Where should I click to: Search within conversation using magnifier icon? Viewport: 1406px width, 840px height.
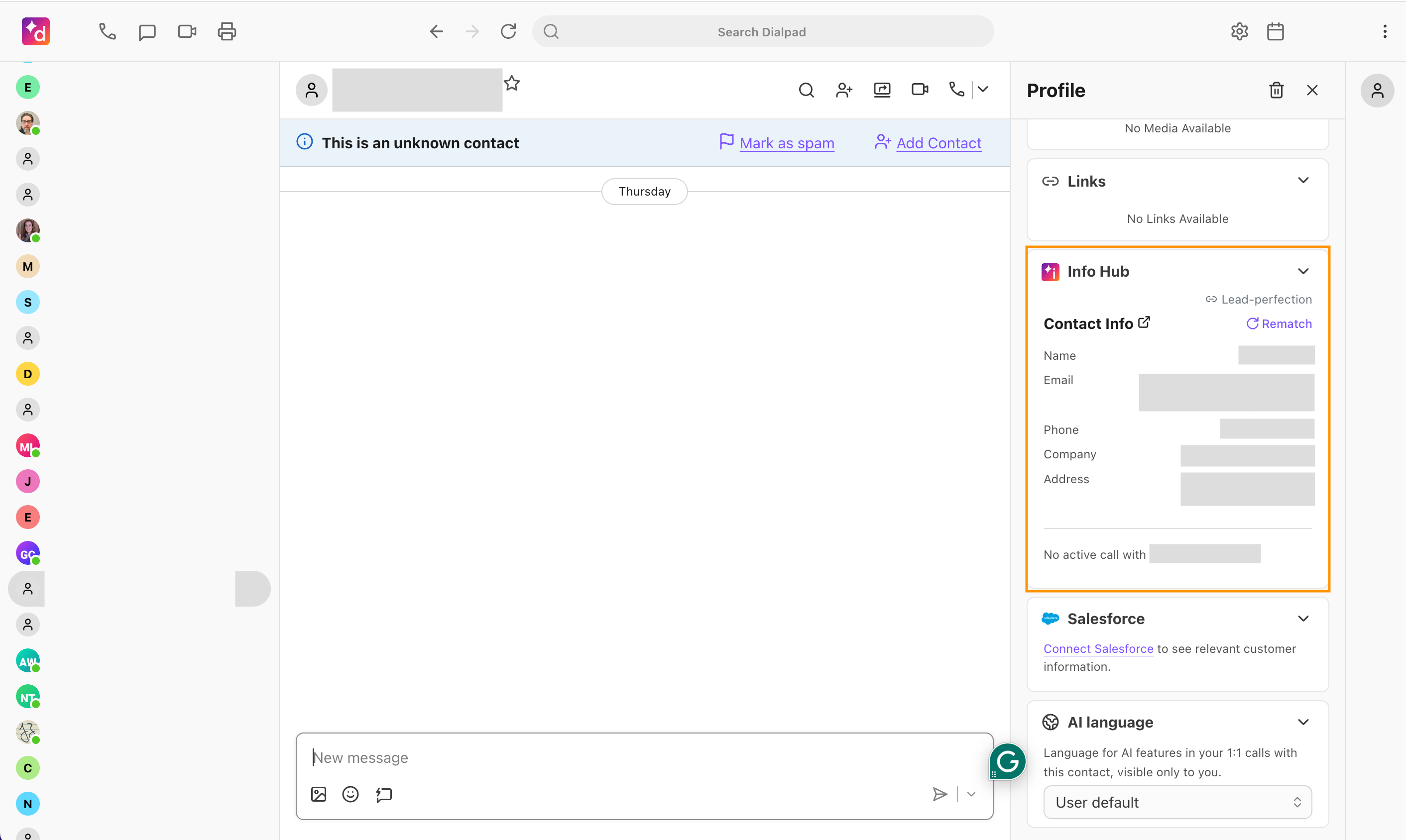[x=807, y=90]
